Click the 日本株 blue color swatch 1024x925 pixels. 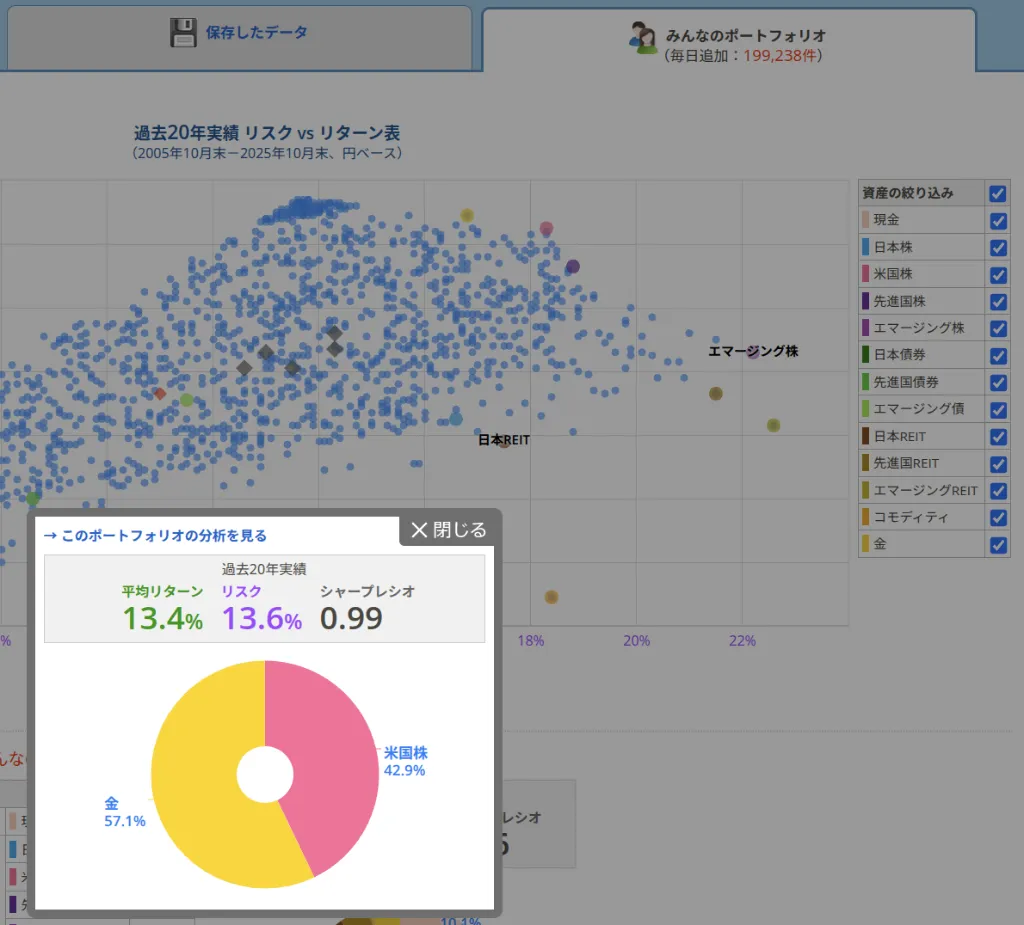(x=865, y=247)
